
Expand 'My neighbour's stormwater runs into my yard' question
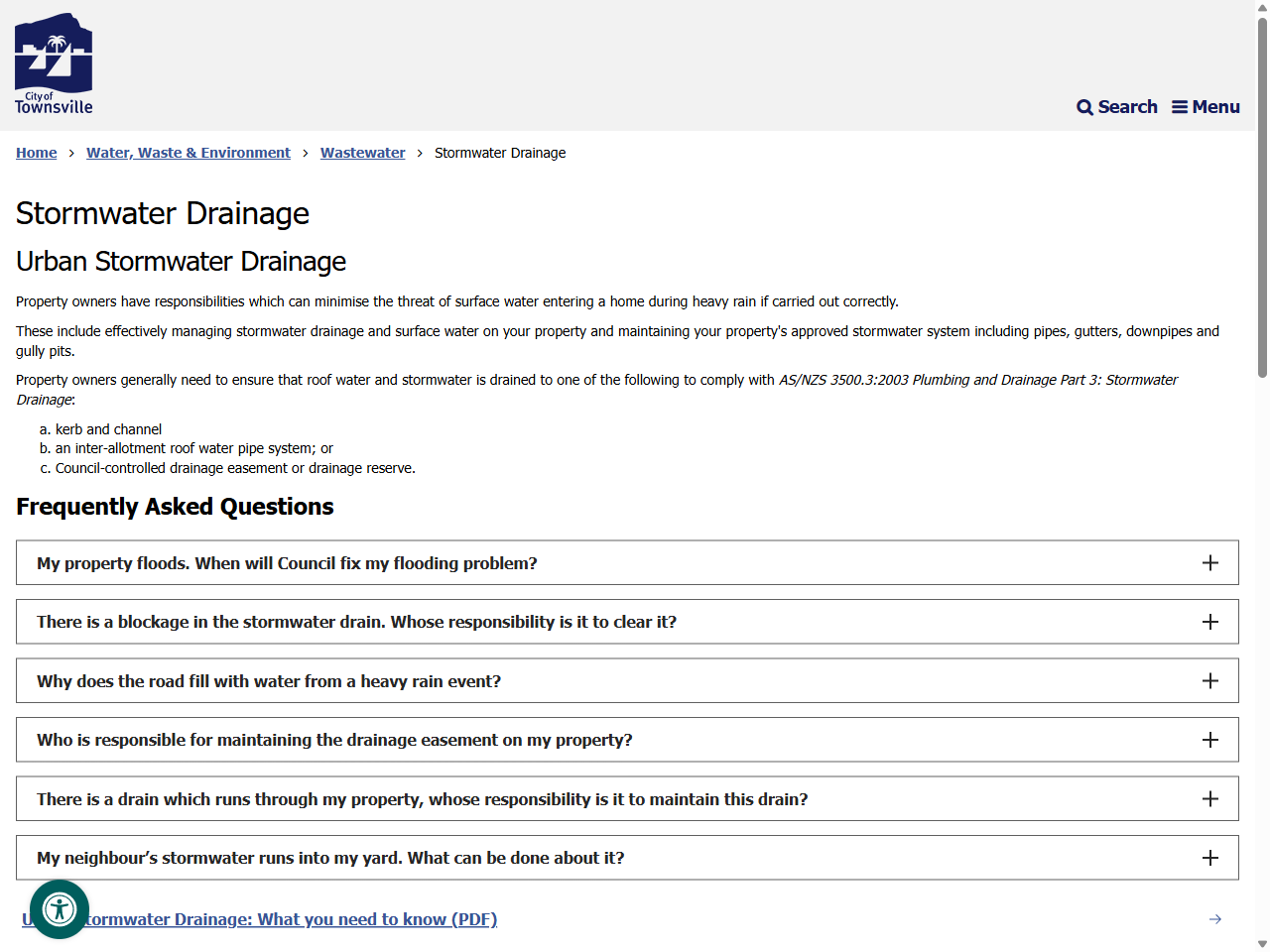pyautogui.click(x=627, y=858)
